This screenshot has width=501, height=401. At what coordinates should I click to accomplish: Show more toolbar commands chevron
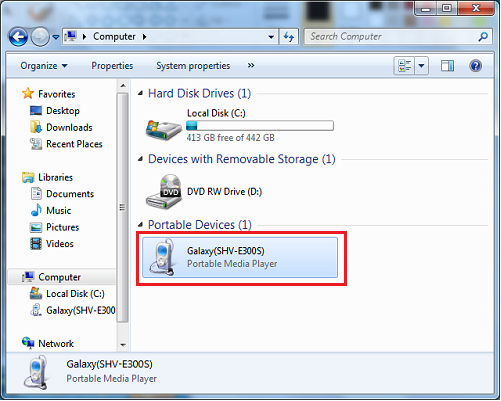251,65
